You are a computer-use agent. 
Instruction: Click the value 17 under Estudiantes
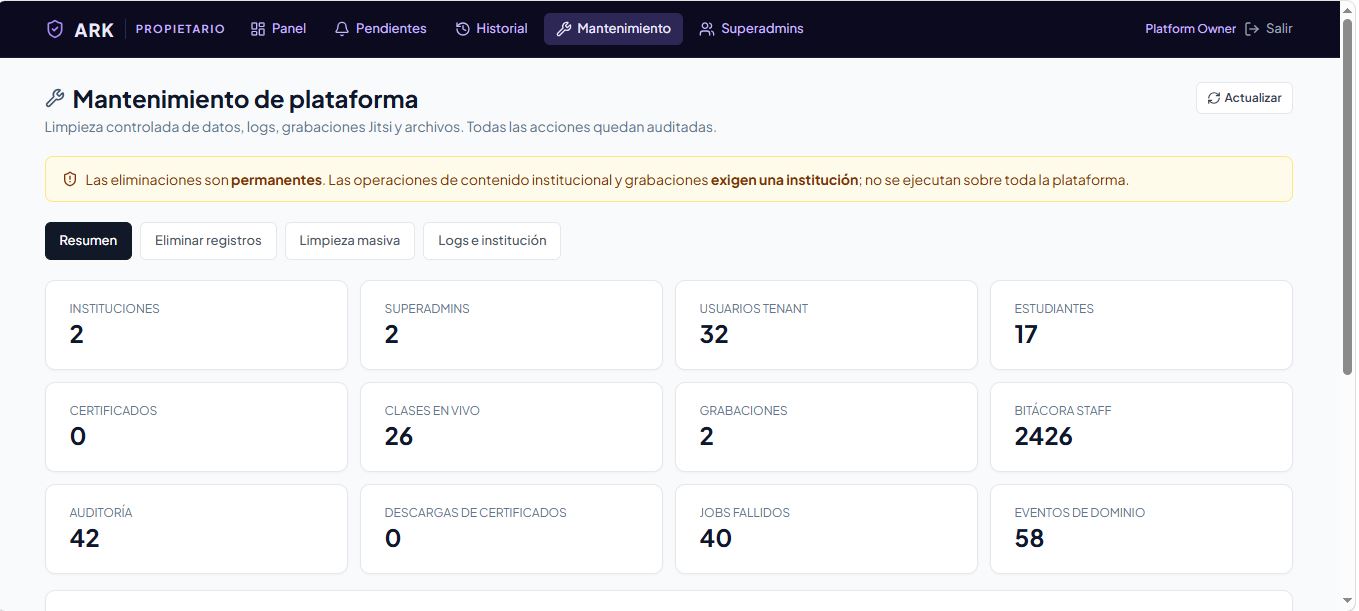1026,334
